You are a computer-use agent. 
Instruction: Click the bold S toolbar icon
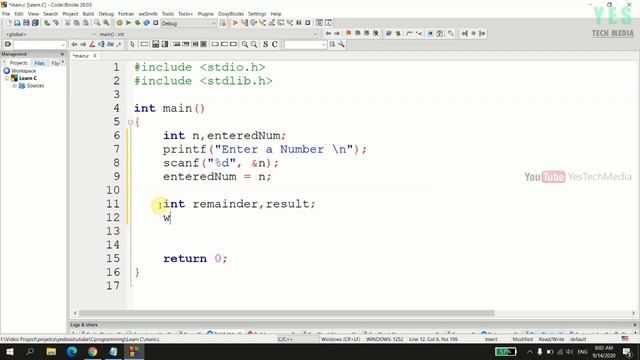tap(265, 44)
